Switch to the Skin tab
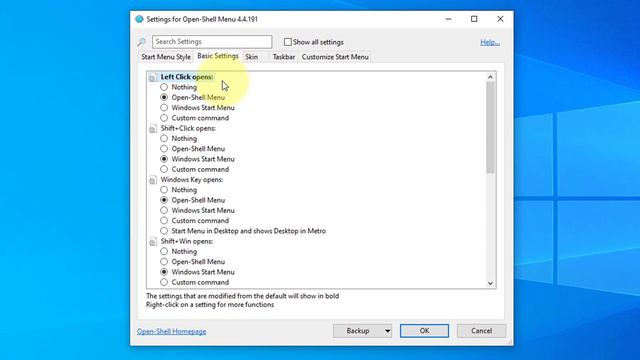 (251, 57)
